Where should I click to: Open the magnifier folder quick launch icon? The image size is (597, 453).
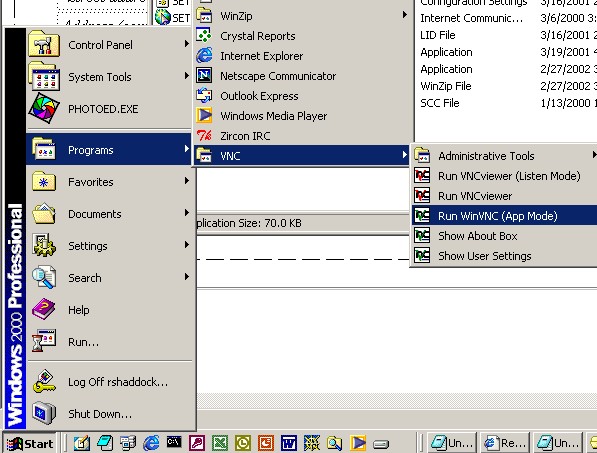(x=334, y=443)
